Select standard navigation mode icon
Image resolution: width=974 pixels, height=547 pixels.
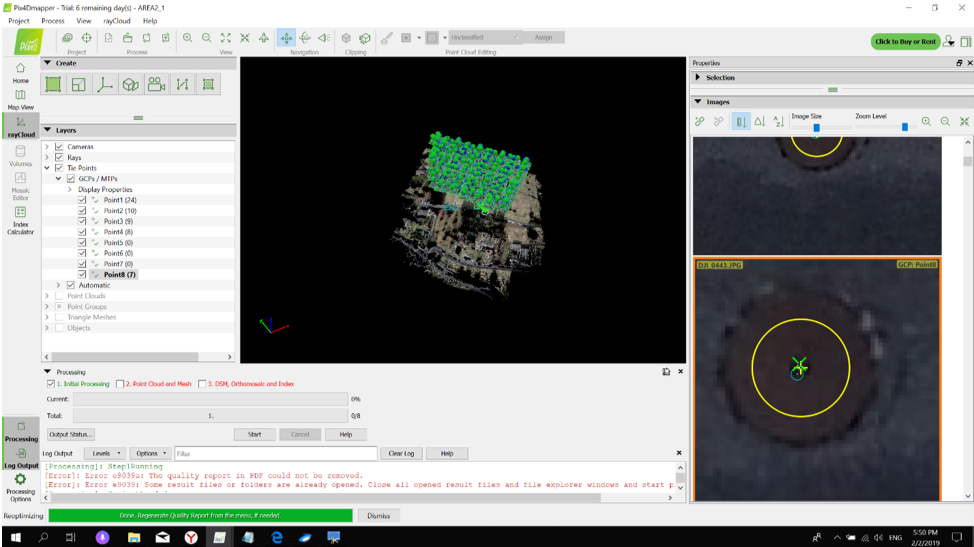click(286, 38)
